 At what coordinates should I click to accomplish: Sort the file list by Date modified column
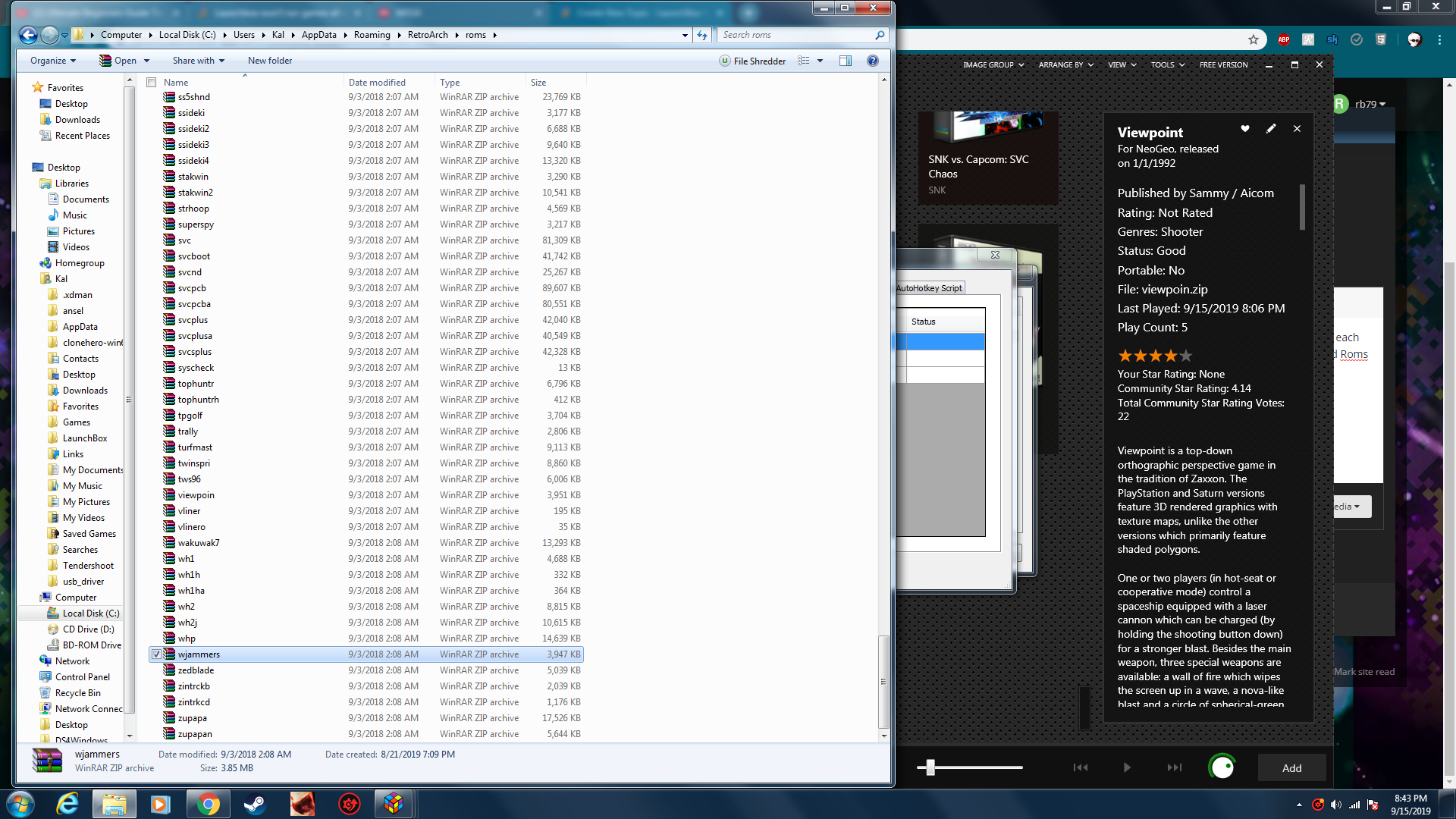tap(388, 82)
